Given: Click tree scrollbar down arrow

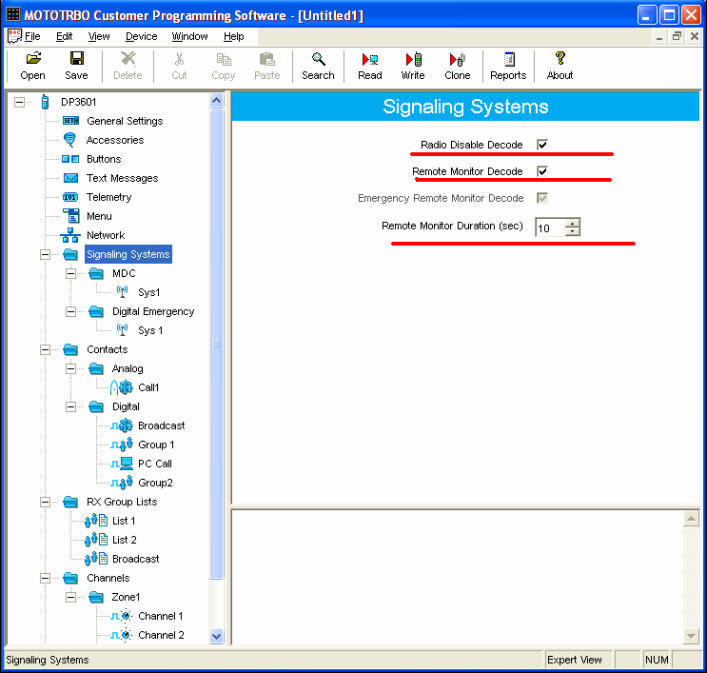Looking at the screenshot, I should click(217, 636).
